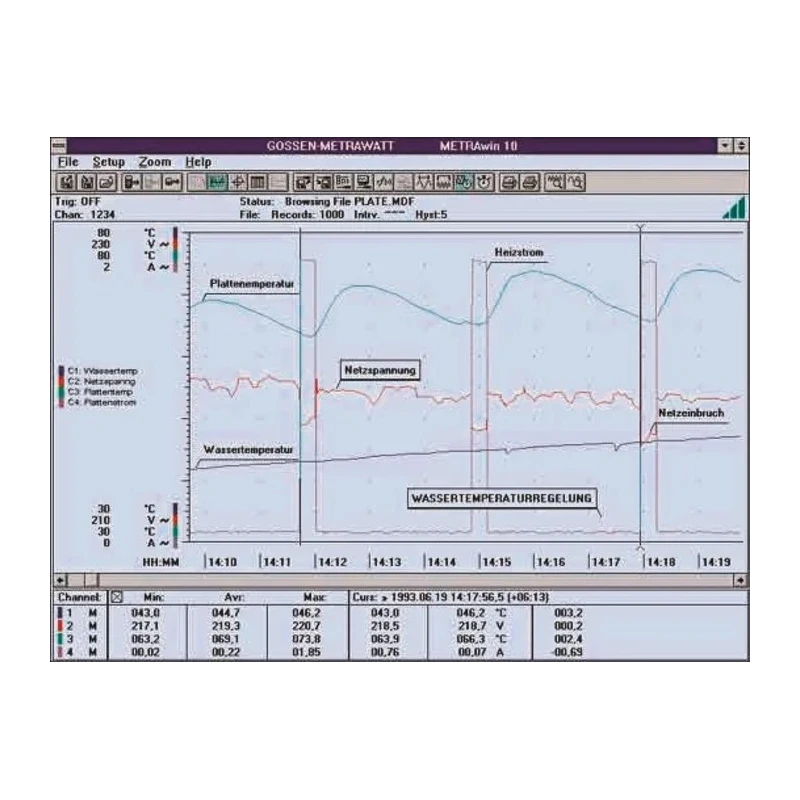Screen dimensions: 800x800
Task: Click the triangular wave peaks toolbar icon
Action: point(423,182)
